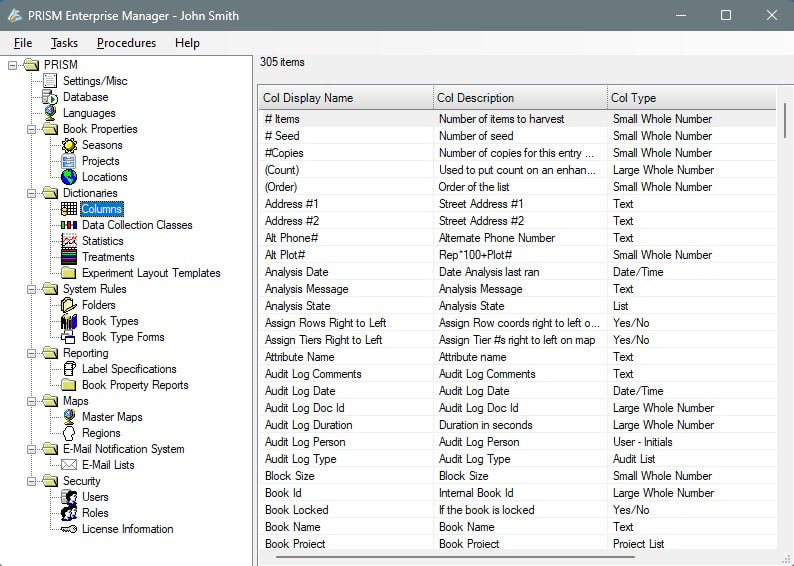Collapse the Dictionaries node
Viewport: 794px width, 566px height.
tap(31, 193)
